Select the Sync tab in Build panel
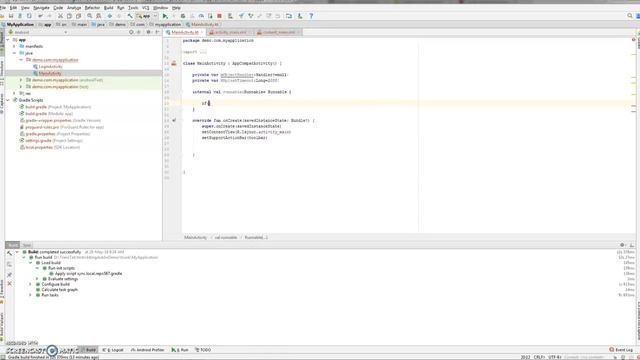Image resolution: width=640 pixels, height=360 pixels. 27,245
